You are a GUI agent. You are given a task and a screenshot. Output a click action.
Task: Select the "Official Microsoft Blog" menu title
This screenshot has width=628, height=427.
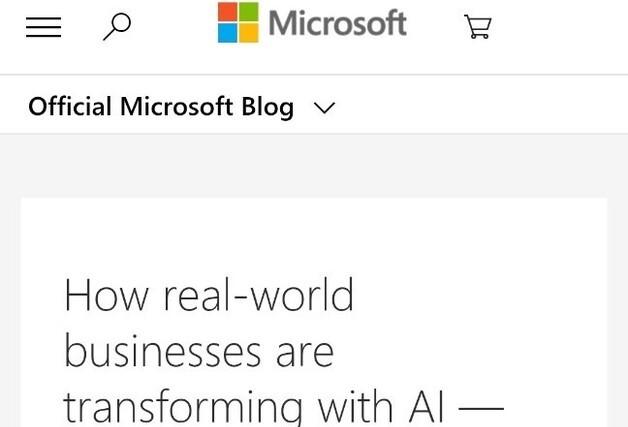pyautogui.click(x=160, y=106)
